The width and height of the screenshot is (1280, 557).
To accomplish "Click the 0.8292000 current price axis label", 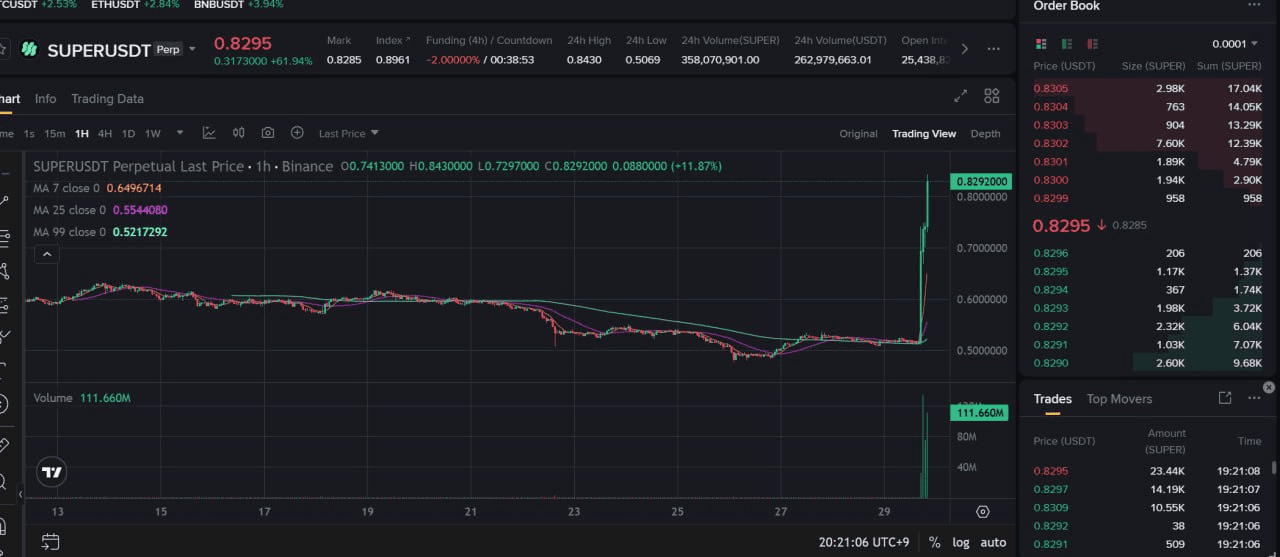I will click(x=981, y=182).
